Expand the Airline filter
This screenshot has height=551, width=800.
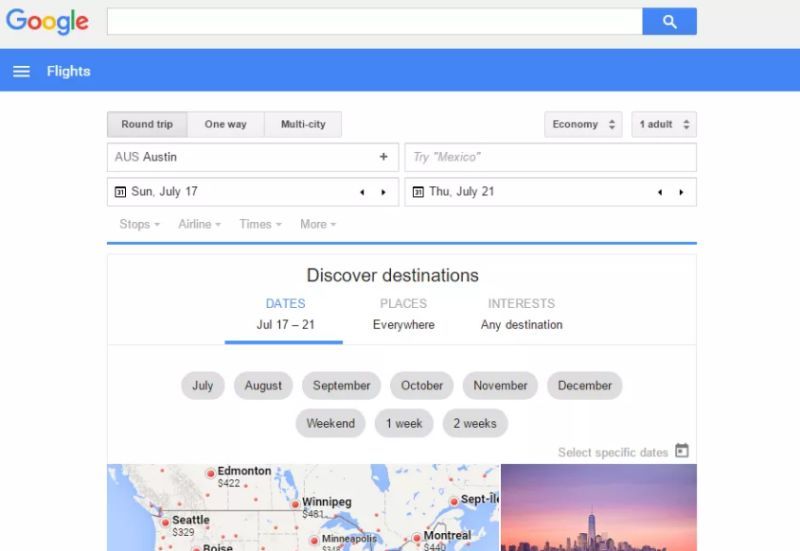199,224
